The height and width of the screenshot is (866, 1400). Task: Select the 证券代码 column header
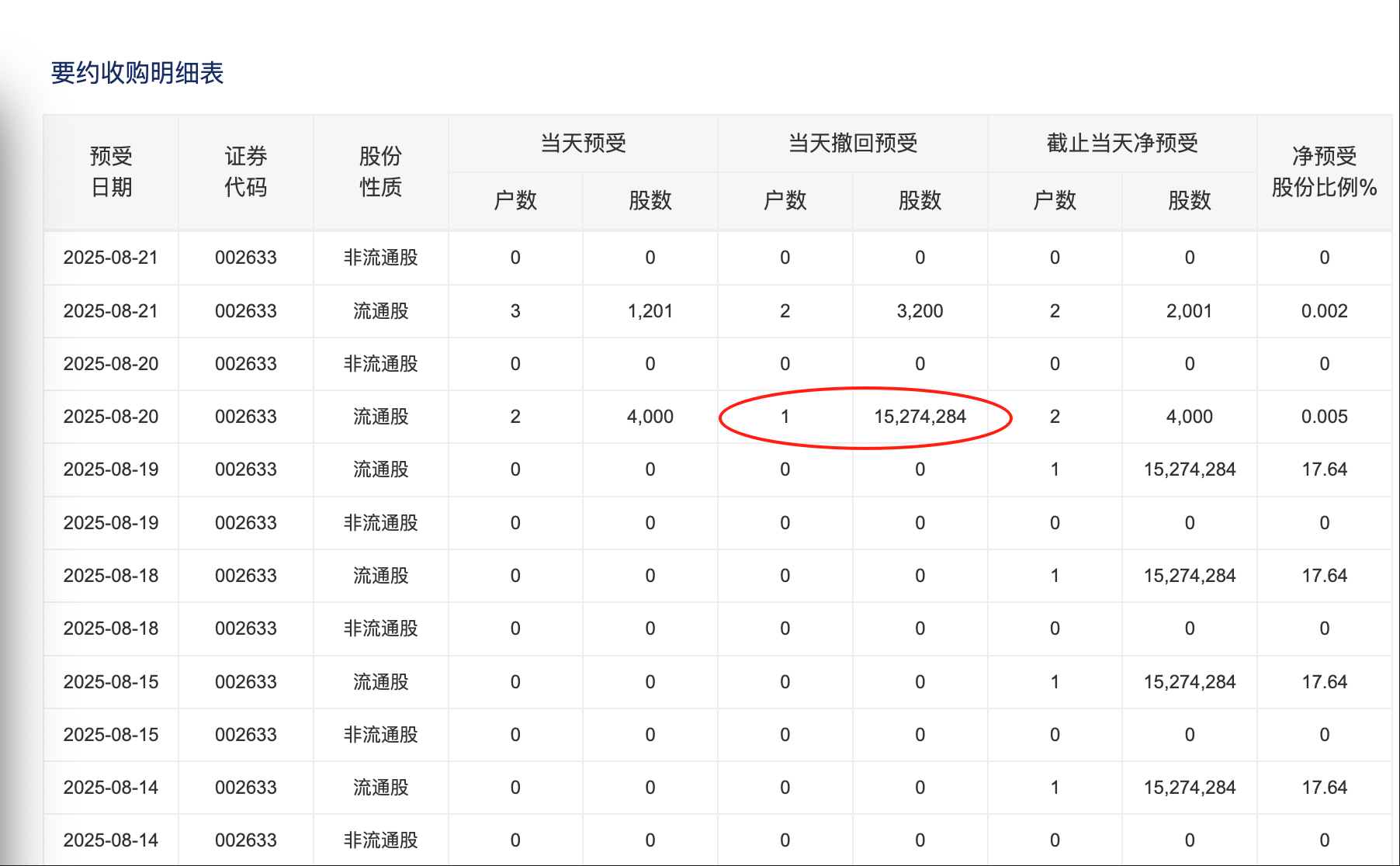[x=245, y=171]
